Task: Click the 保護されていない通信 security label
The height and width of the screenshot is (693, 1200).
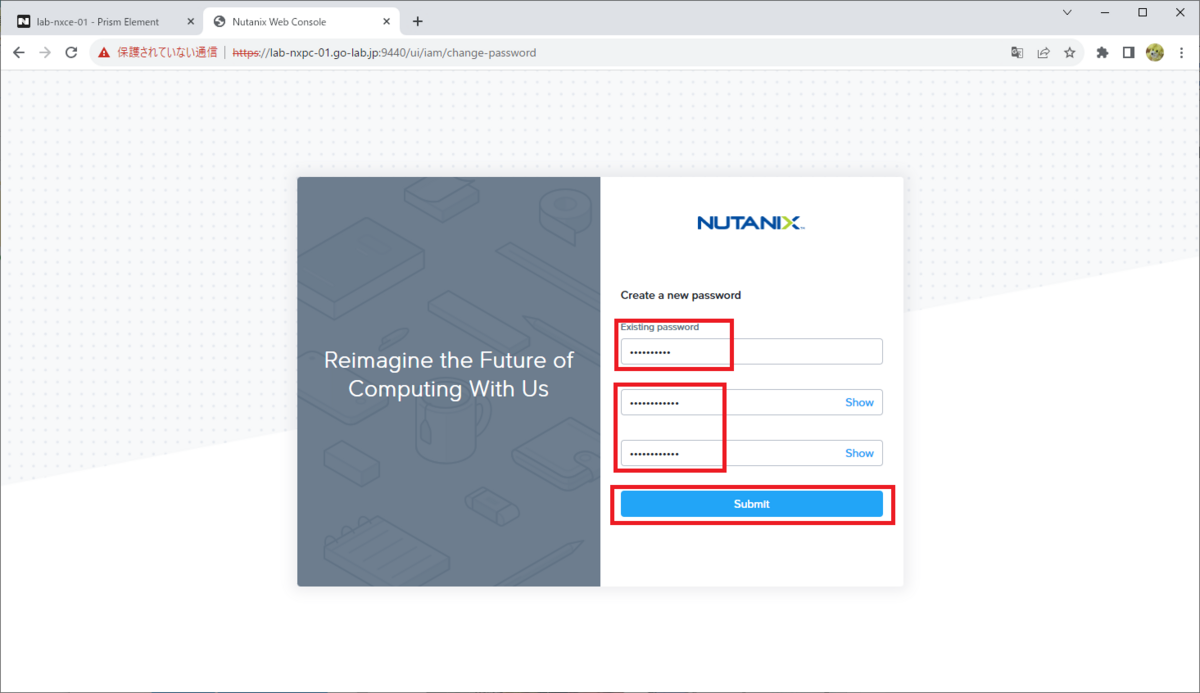Action: click(167, 53)
